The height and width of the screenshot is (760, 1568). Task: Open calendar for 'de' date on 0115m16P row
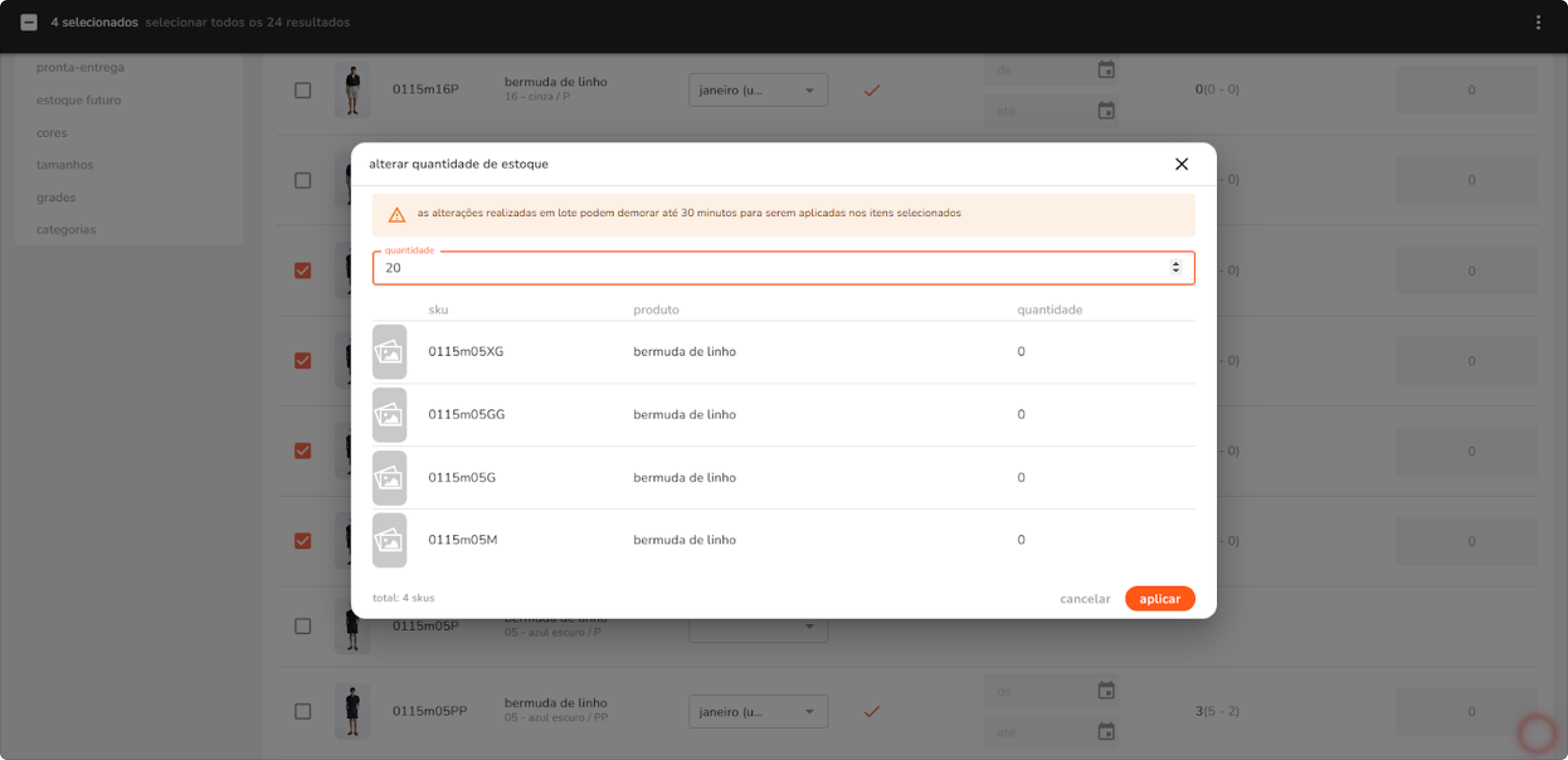click(1106, 70)
